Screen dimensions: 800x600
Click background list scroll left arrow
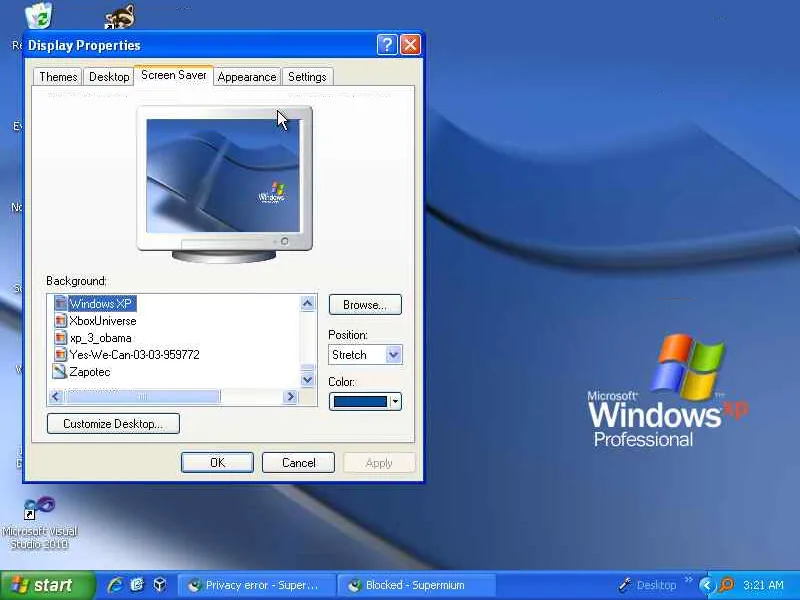point(56,396)
